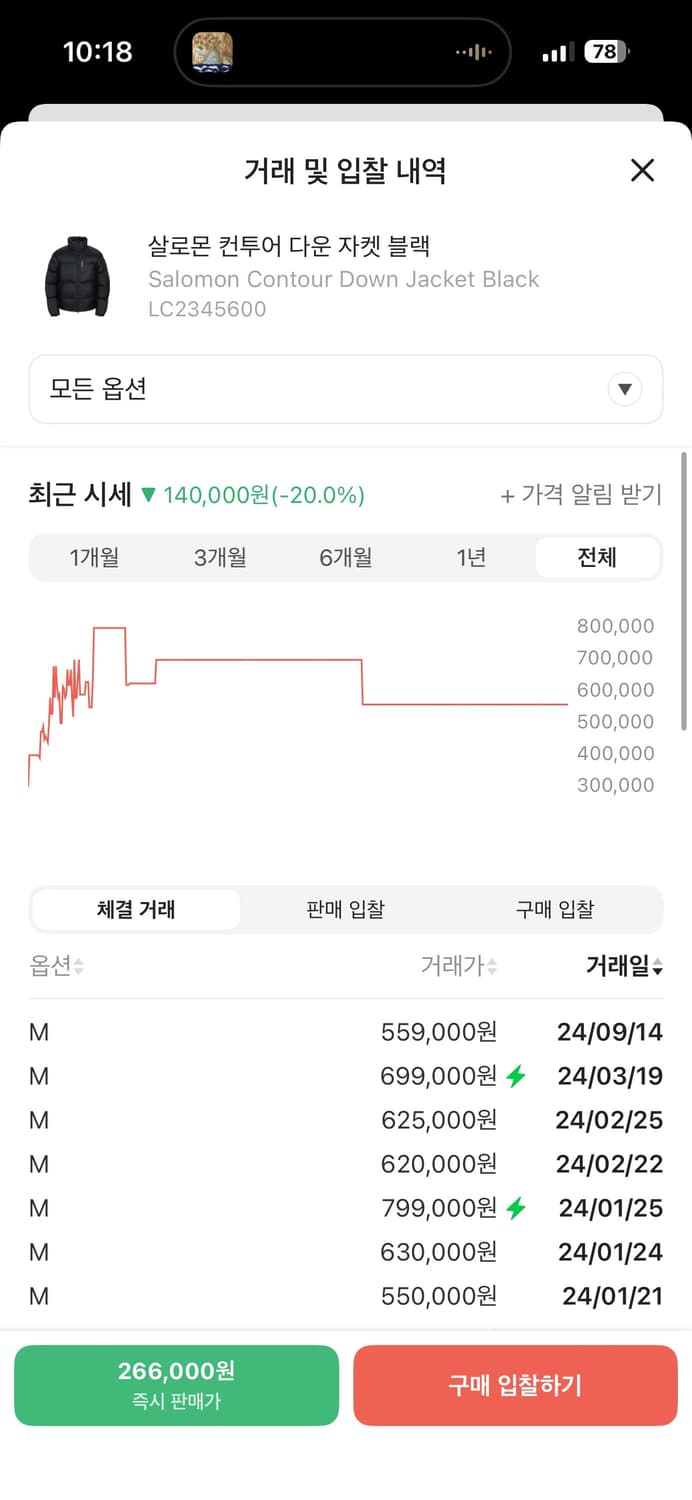692x1500 pixels.
Task: Click the chevron on the options selector
Action: click(x=625, y=390)
